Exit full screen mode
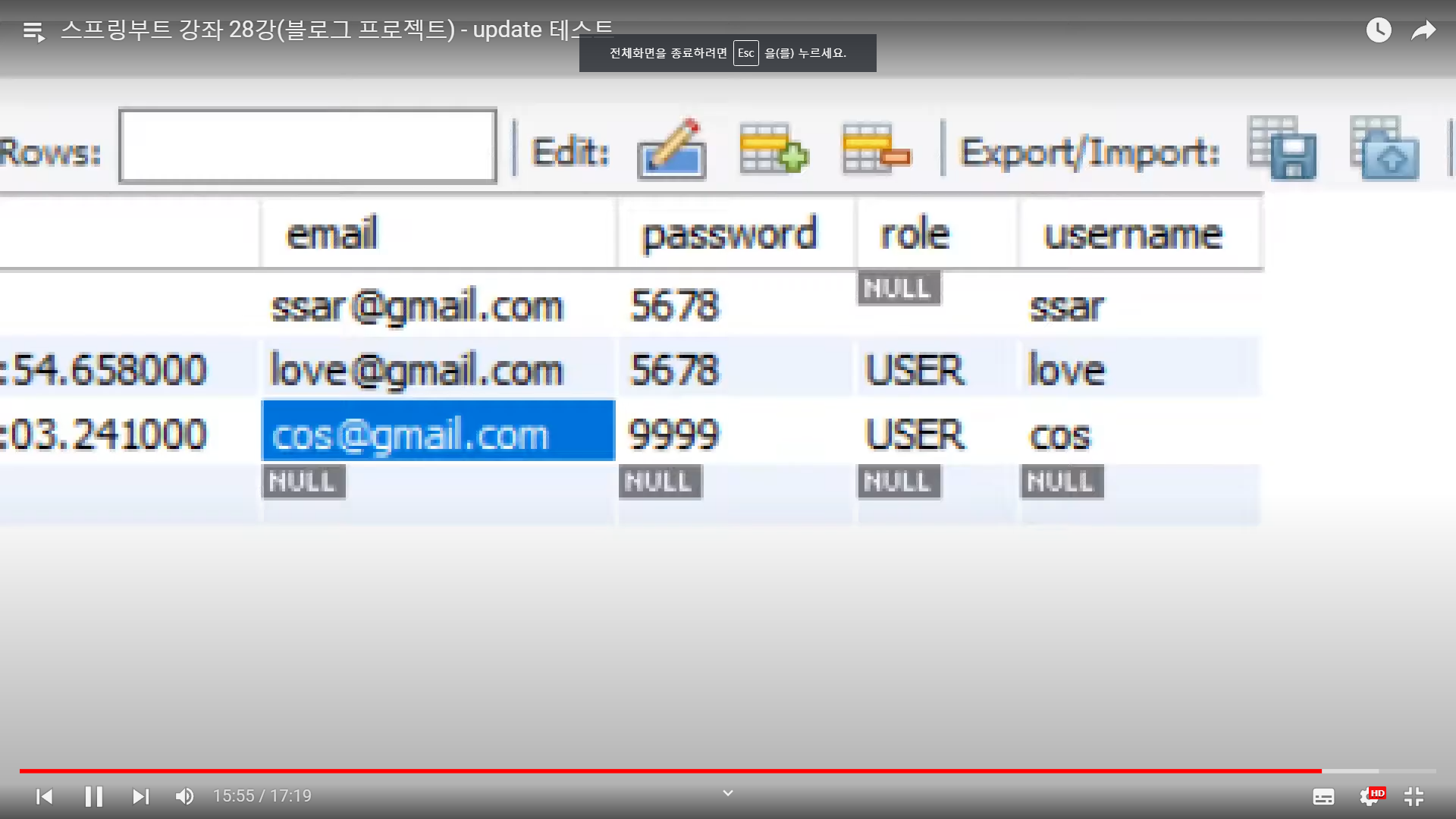Viewport: 1456px width, 819px height. click(x=1414, y=796)
